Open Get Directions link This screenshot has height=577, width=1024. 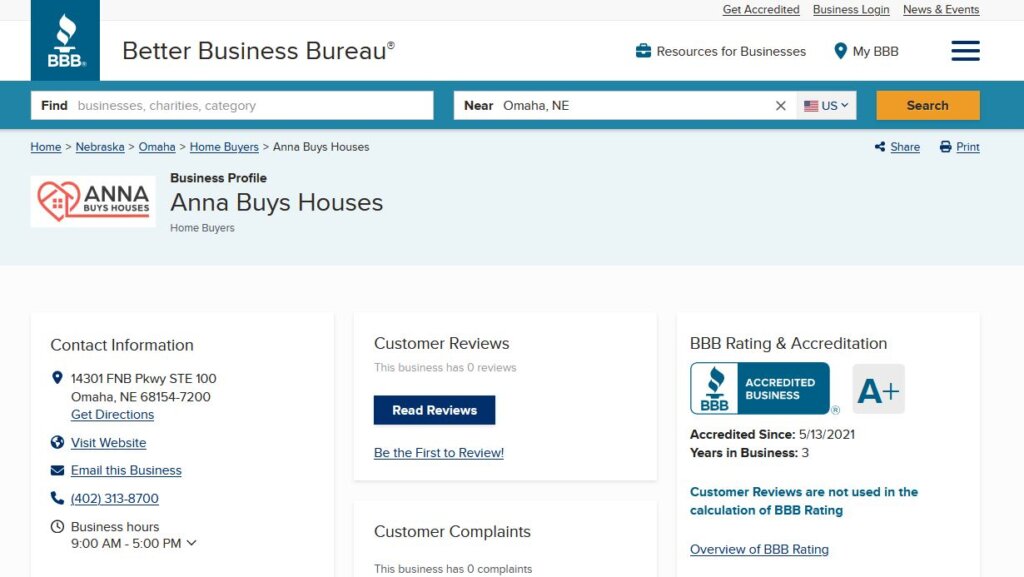point(112,414)
